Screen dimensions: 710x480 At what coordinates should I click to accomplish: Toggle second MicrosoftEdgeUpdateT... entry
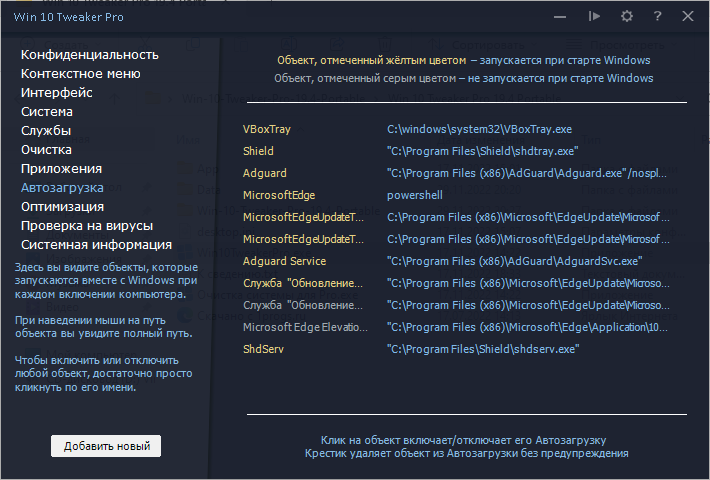pos(303,239)
